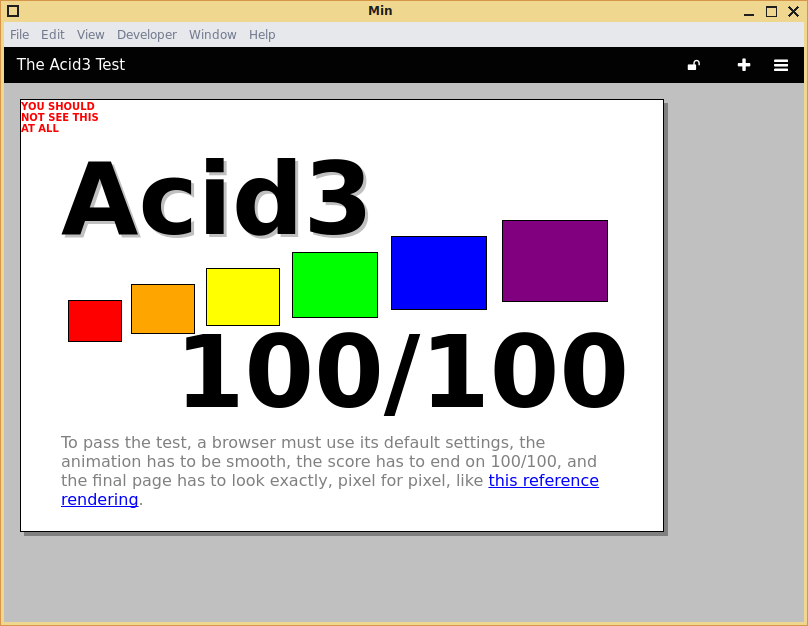The height and width of the screenshot is (626, 808).
Task: Open the Window menu
Action: point(212,34)
